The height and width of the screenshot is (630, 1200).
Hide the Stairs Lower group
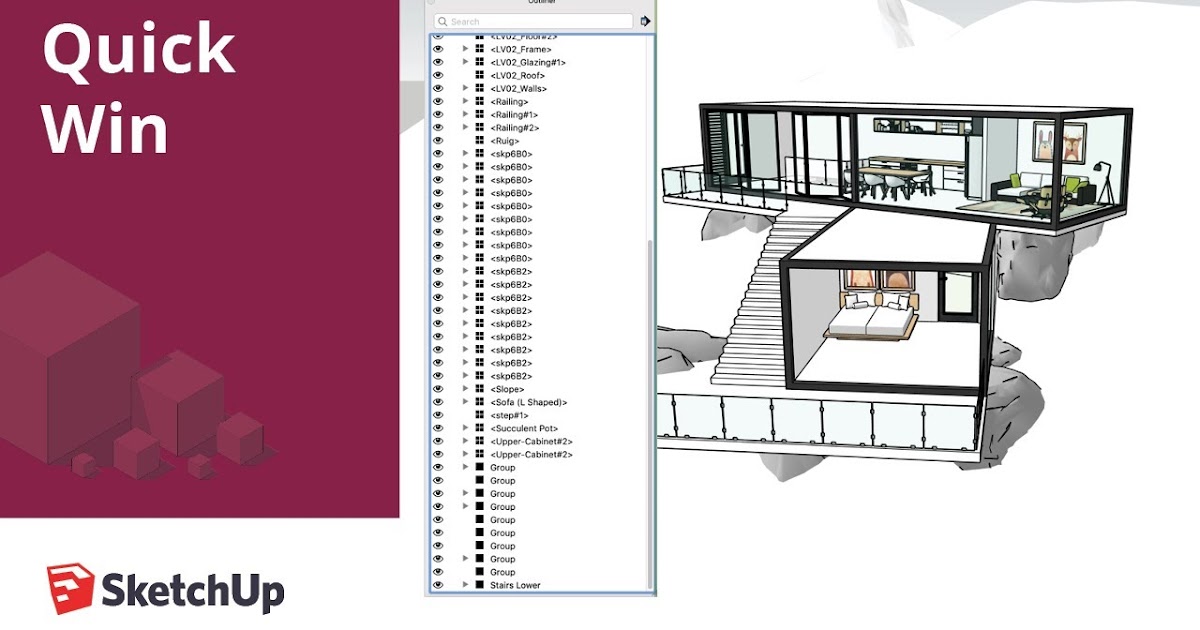coord(437,586)
